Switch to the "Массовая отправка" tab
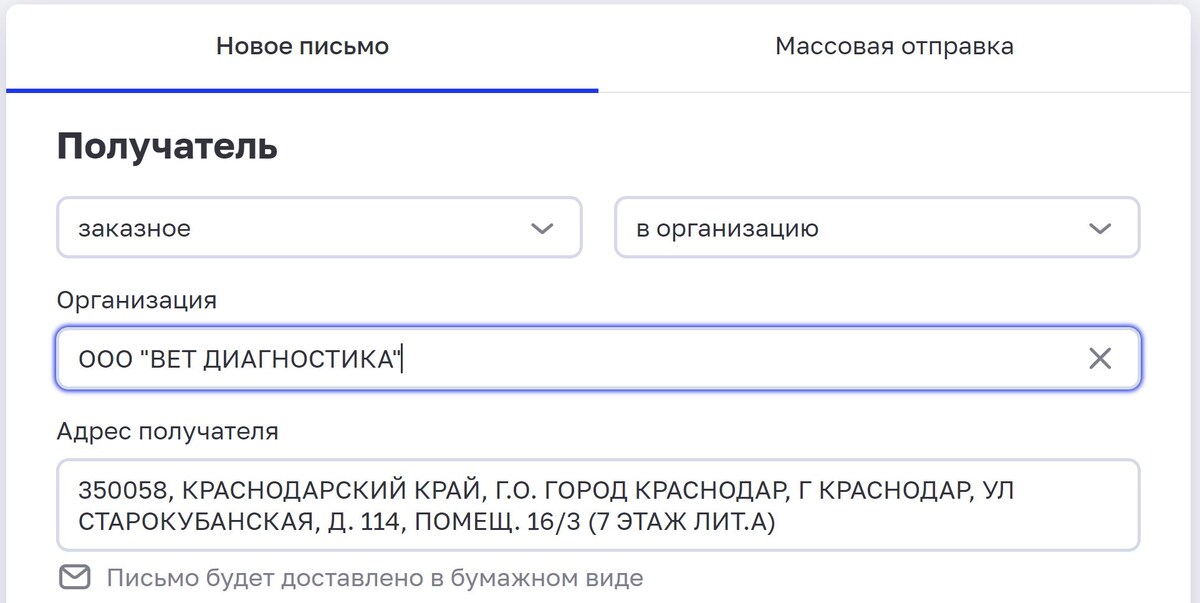1200x603 pixels. coord(895,45)
